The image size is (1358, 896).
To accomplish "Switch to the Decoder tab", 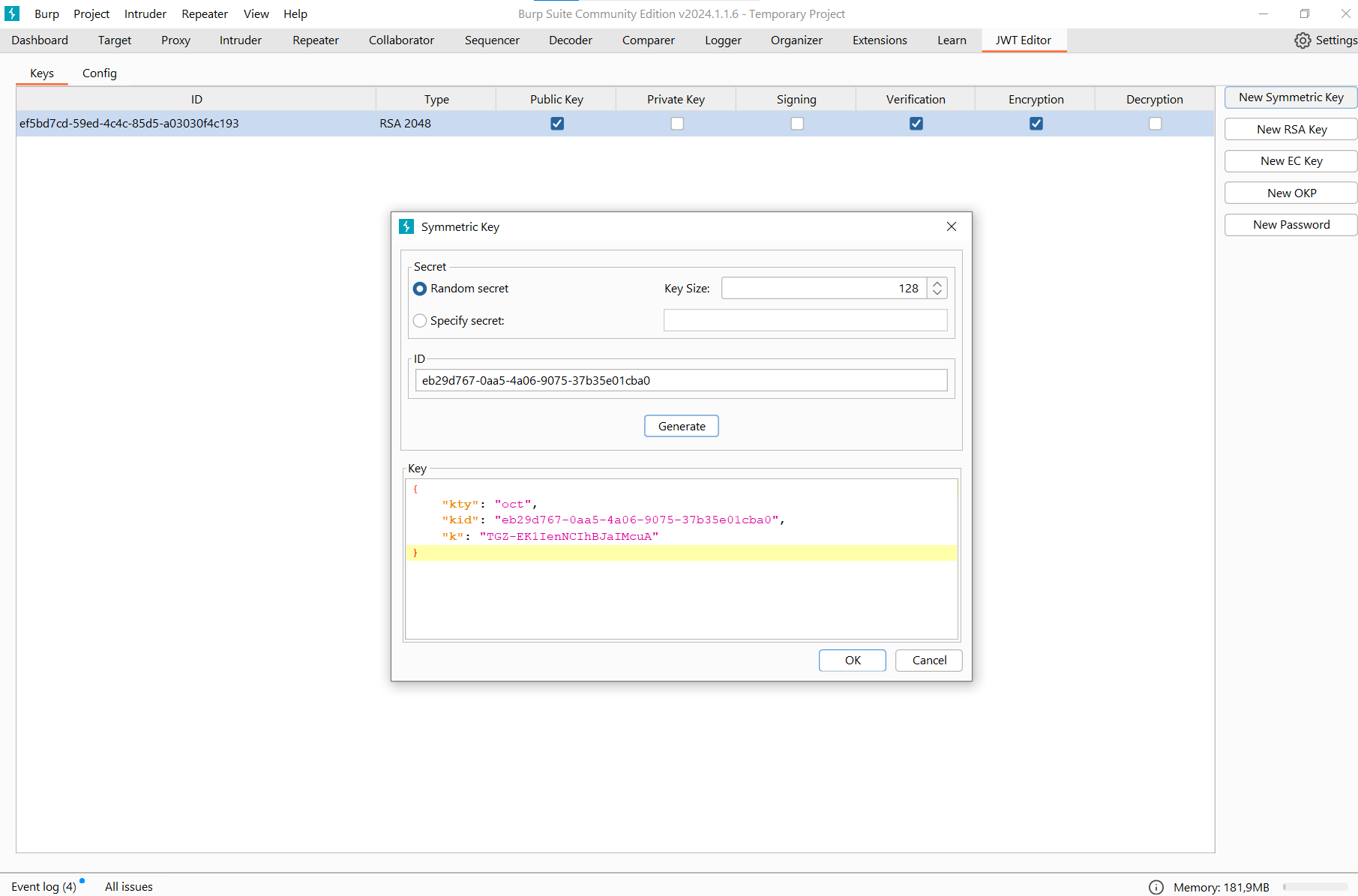I will point(571,40).
